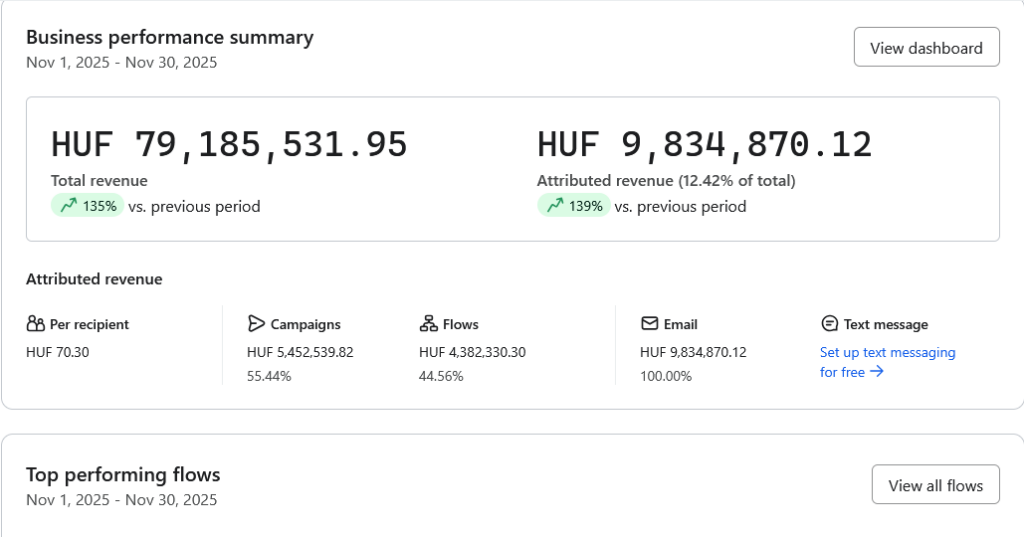Click the Per recipient value HUF 70.30

(57, 352)
